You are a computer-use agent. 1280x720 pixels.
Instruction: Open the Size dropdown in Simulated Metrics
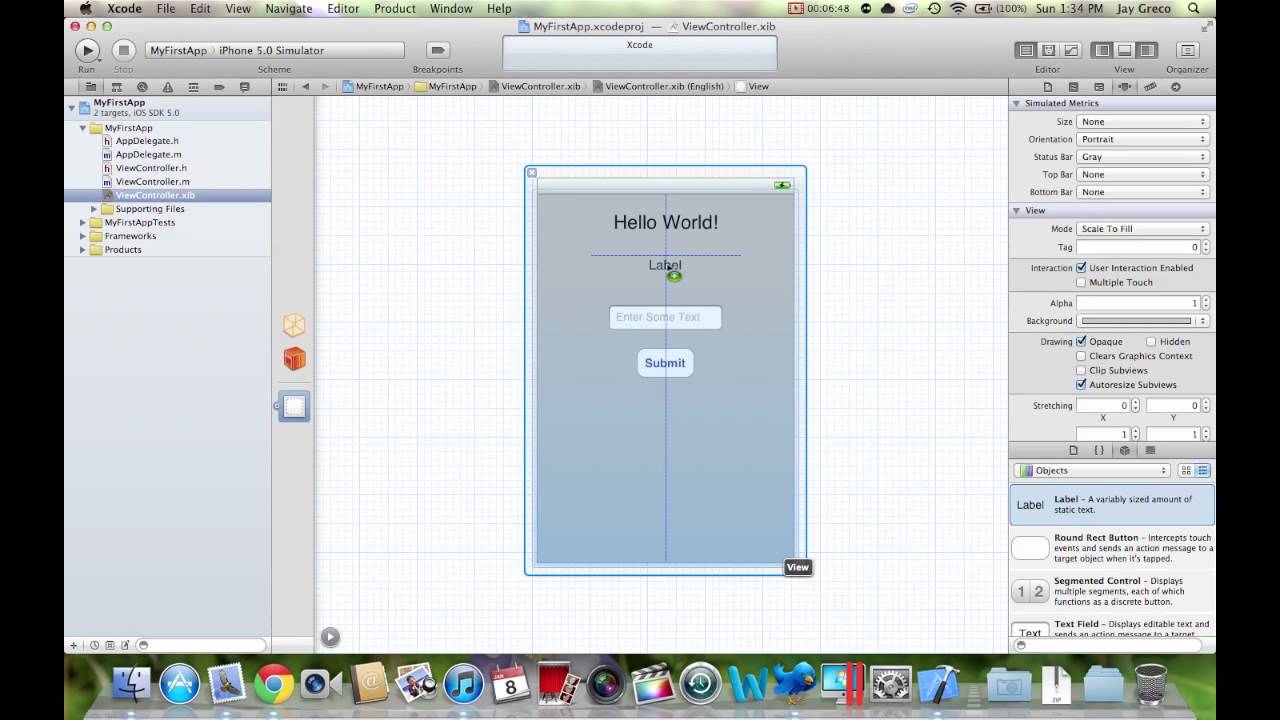tap(1143, 122)
